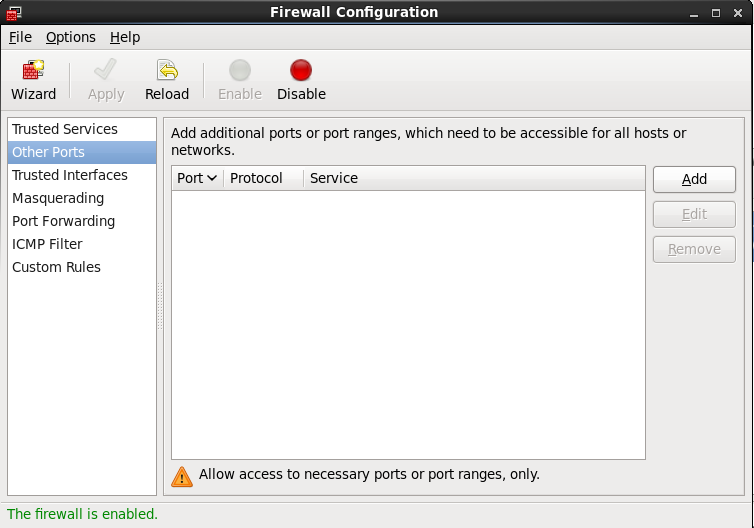The height and width of the screenshot is (528, 754).
Task: Disable the firewall via red icon
Action: click(301, 70)
